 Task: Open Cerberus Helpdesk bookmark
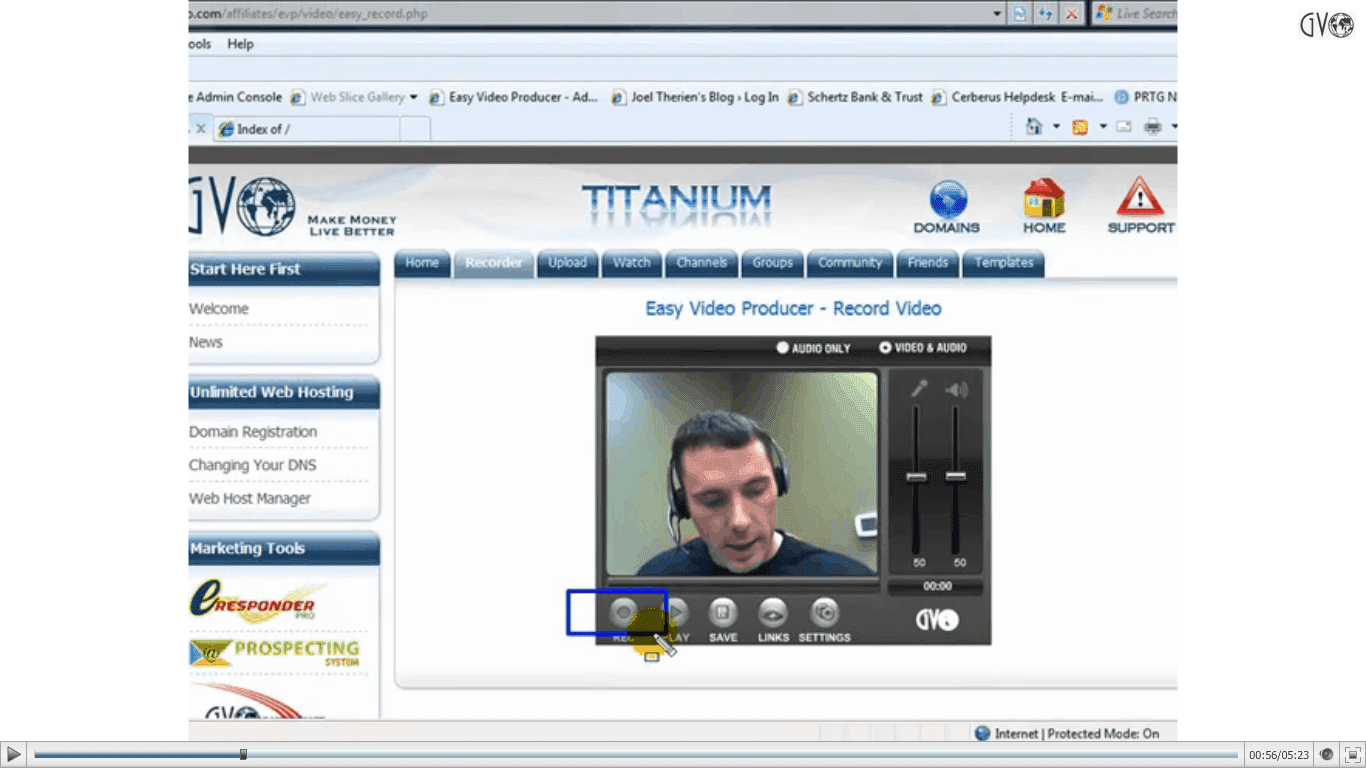coord(1018,97)
